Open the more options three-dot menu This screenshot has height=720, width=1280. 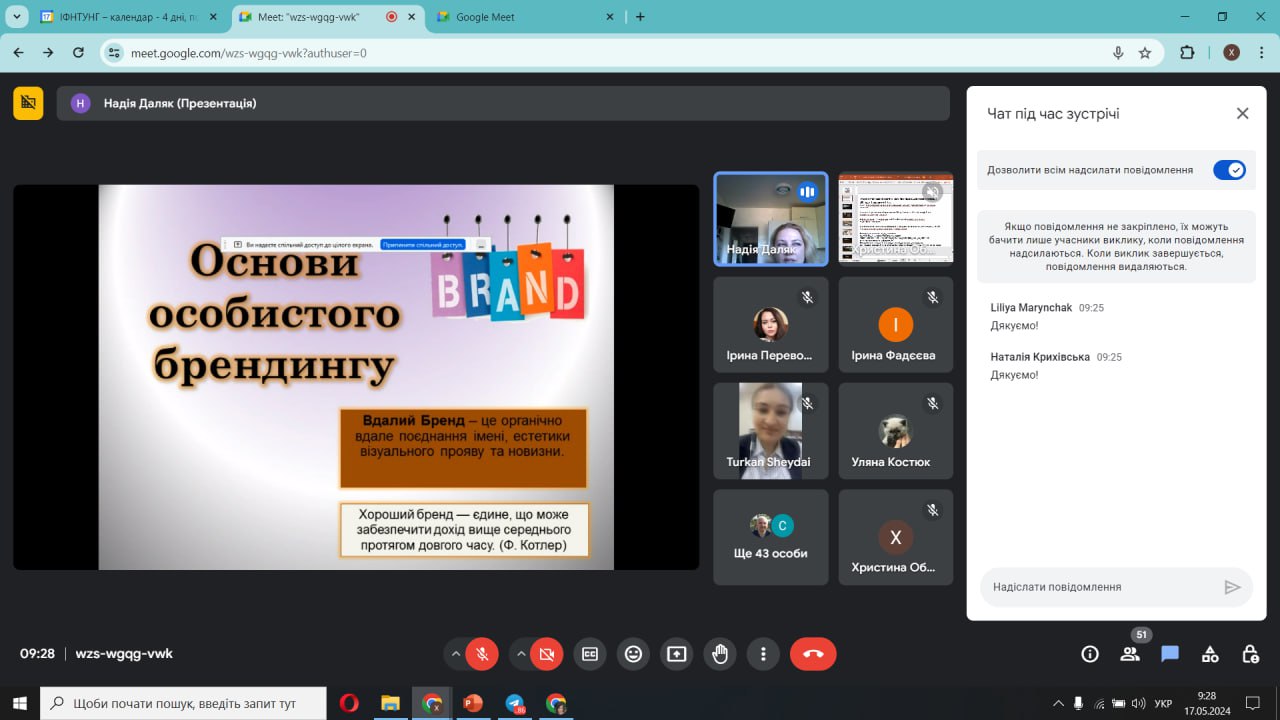click(763, 654)
